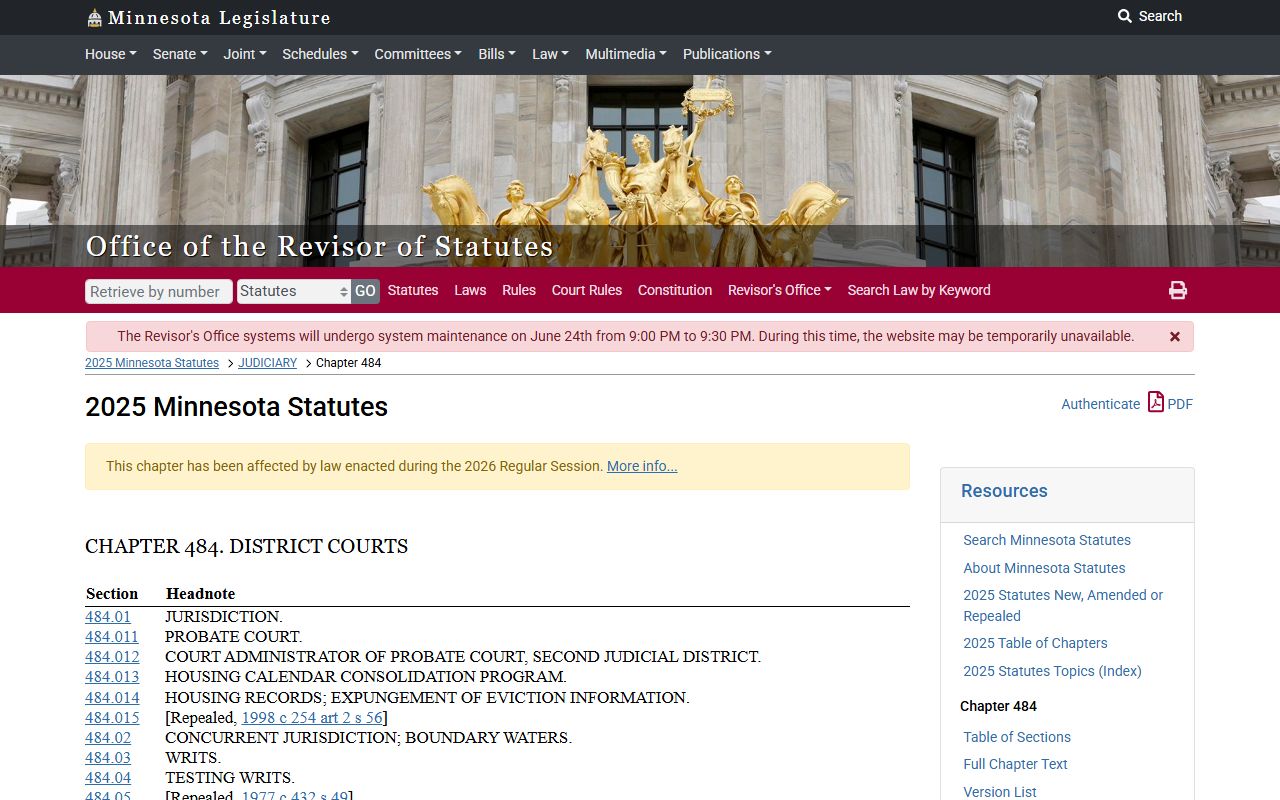This screenshot has height=800, width=1280.
Task: Expand the Joint menu
Action: click(x=245, y=54)
